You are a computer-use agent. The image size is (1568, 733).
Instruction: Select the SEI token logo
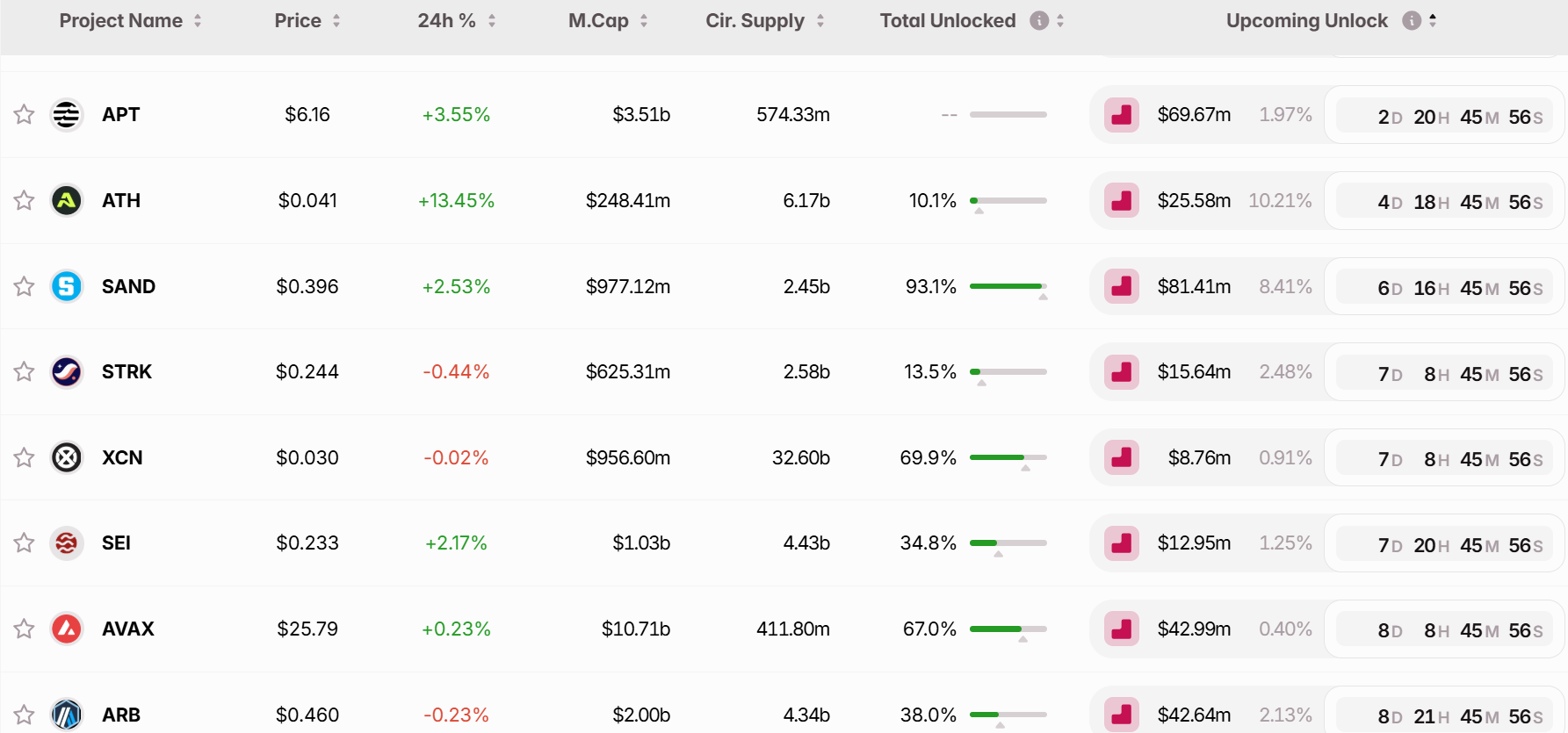tap(67, 543)
